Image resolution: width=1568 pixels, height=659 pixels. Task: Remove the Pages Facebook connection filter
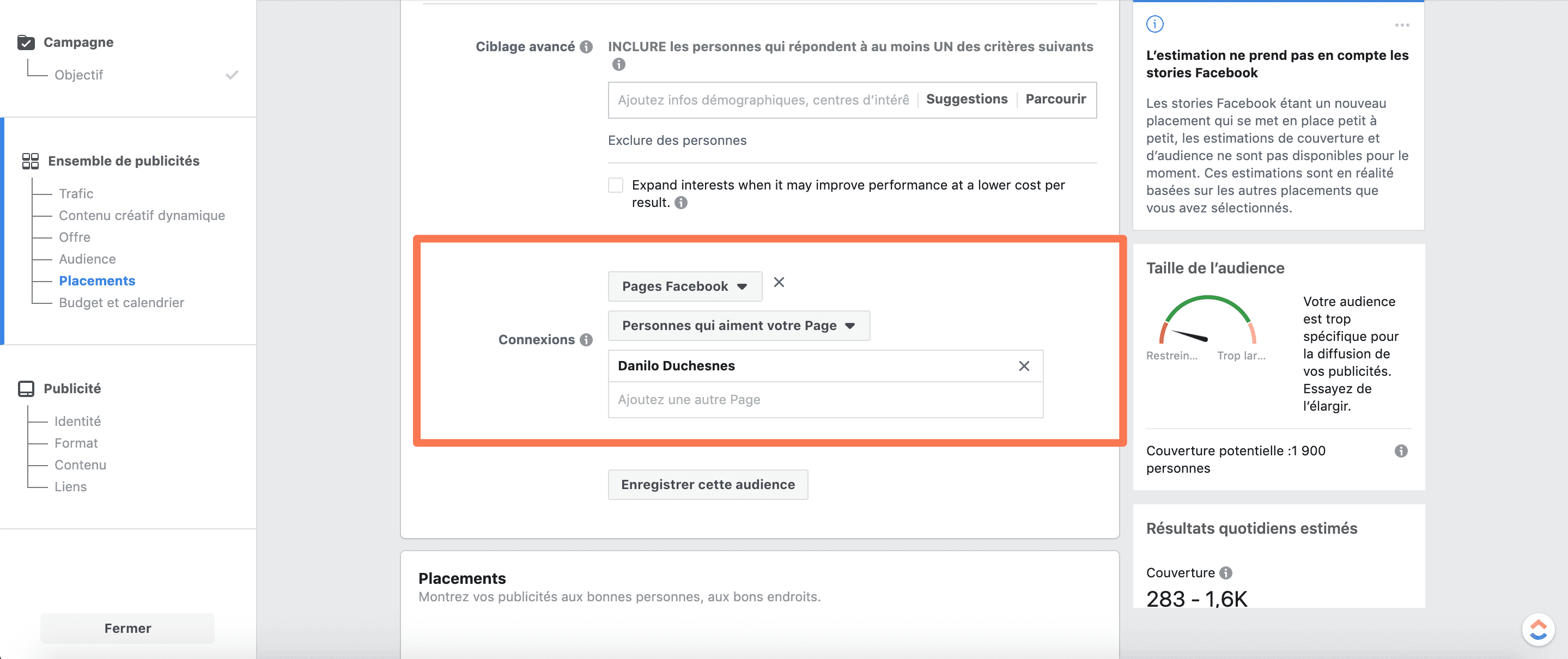click(x=779, y=282)
